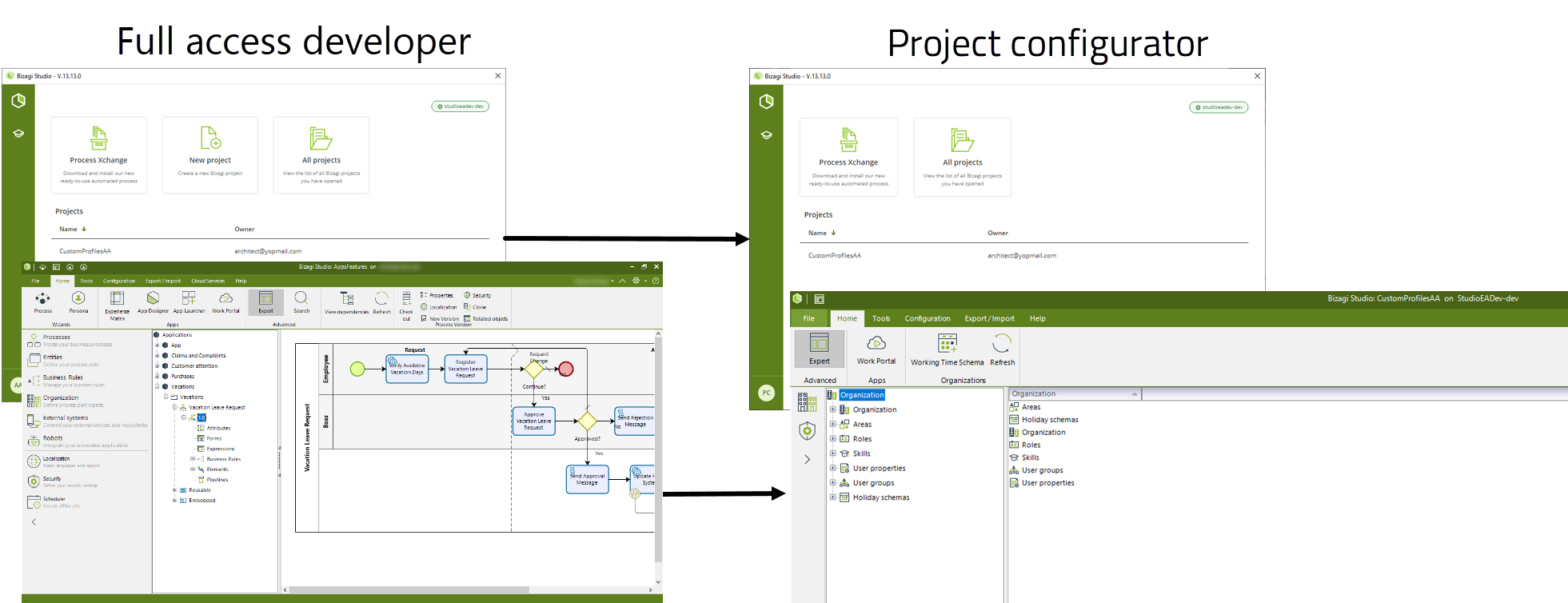Image resolution: width=1568 pixels, height=603 pixels.
Task: Click Localization in Process Version group
Action: pos(439,307)
